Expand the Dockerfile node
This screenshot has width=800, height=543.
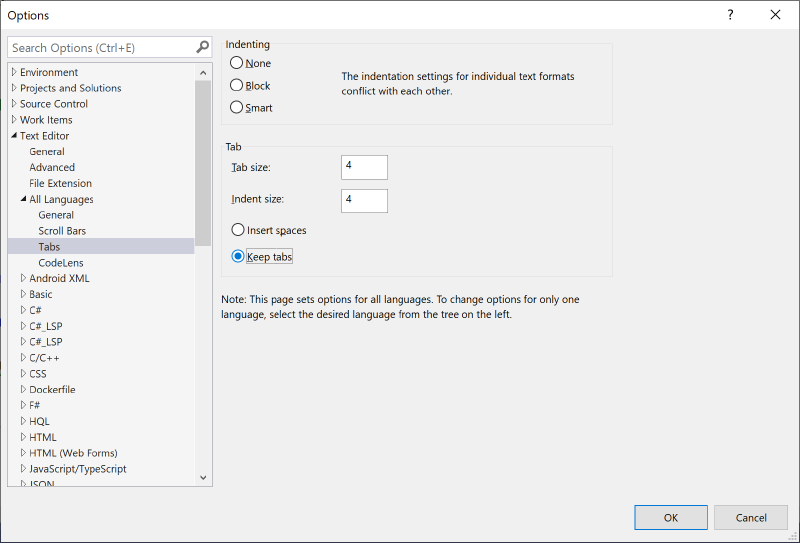click(x=23, y=389)
